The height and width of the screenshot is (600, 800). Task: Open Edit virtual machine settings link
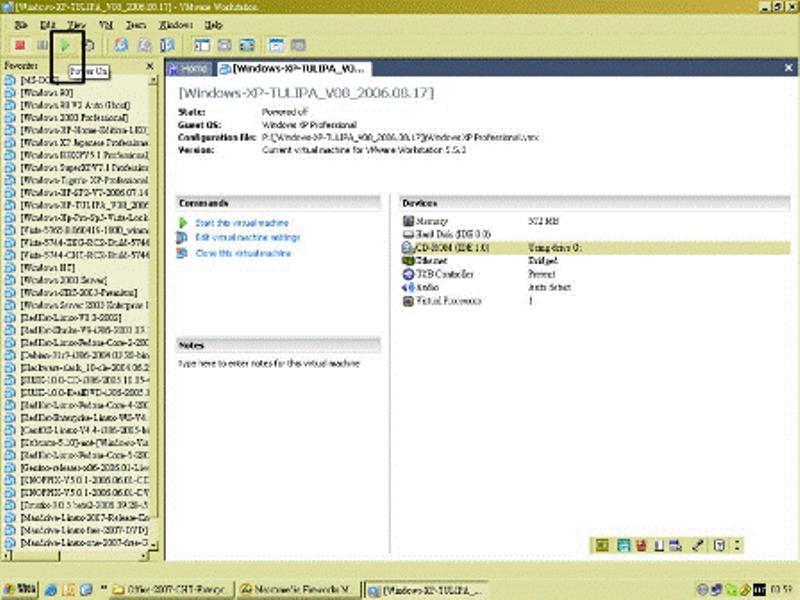point(247,237)
